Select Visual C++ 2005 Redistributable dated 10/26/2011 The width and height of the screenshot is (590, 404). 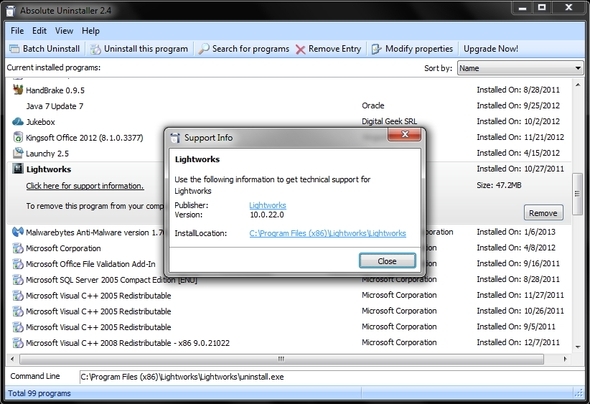(289, 311)
